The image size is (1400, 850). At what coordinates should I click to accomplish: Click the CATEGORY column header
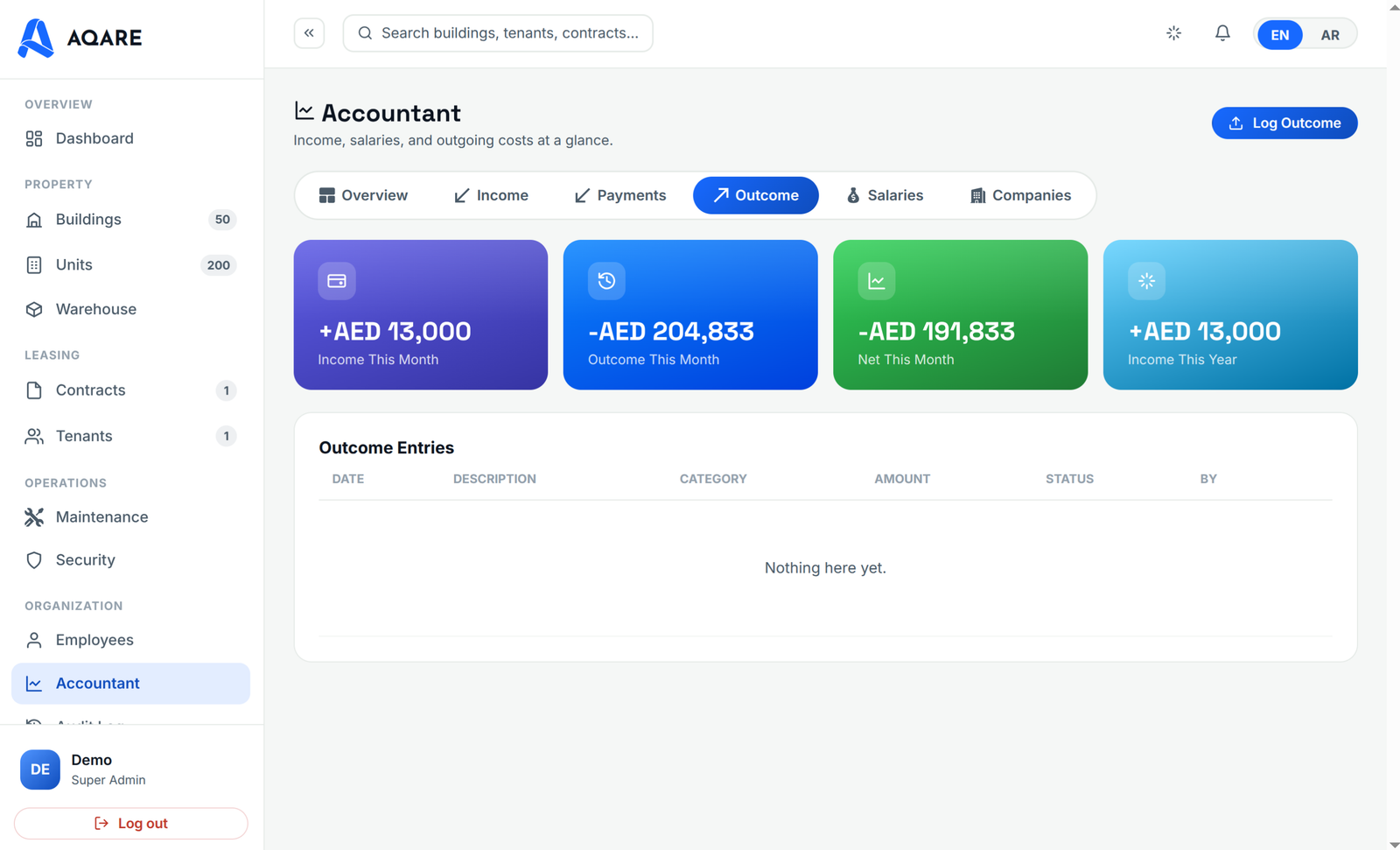click(713, 479)
